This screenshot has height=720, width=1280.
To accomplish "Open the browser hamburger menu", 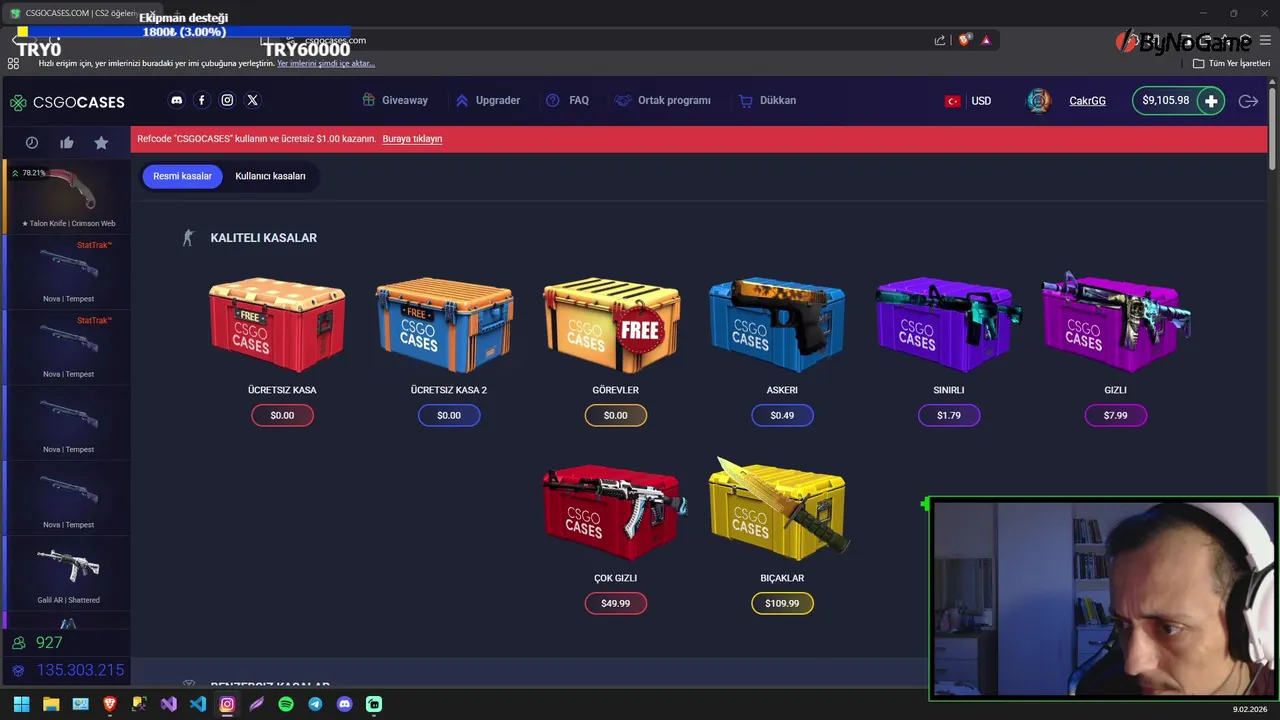I will pyautogui.click(x=1265, y=40).
